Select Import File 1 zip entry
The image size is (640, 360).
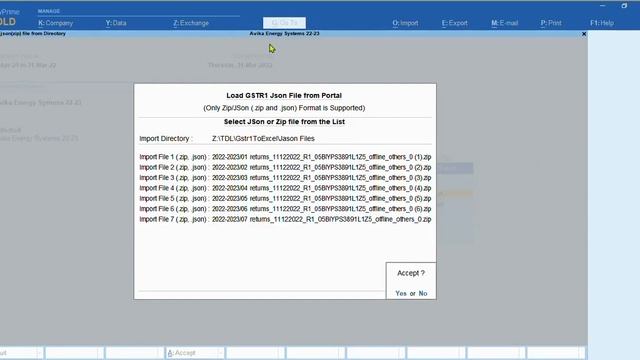(322, 157)
